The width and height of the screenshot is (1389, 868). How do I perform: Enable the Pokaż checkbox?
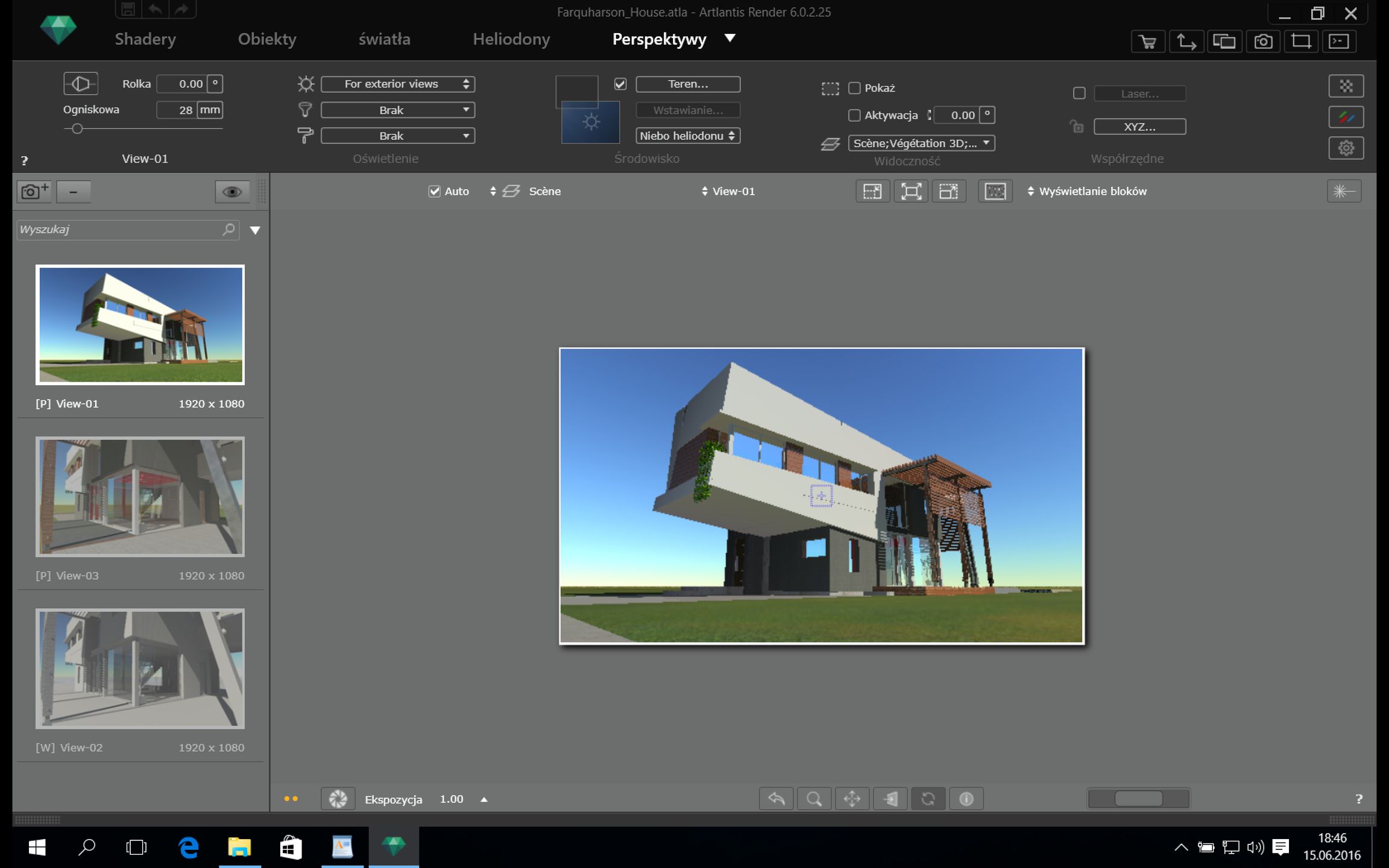tap(854, 88)
